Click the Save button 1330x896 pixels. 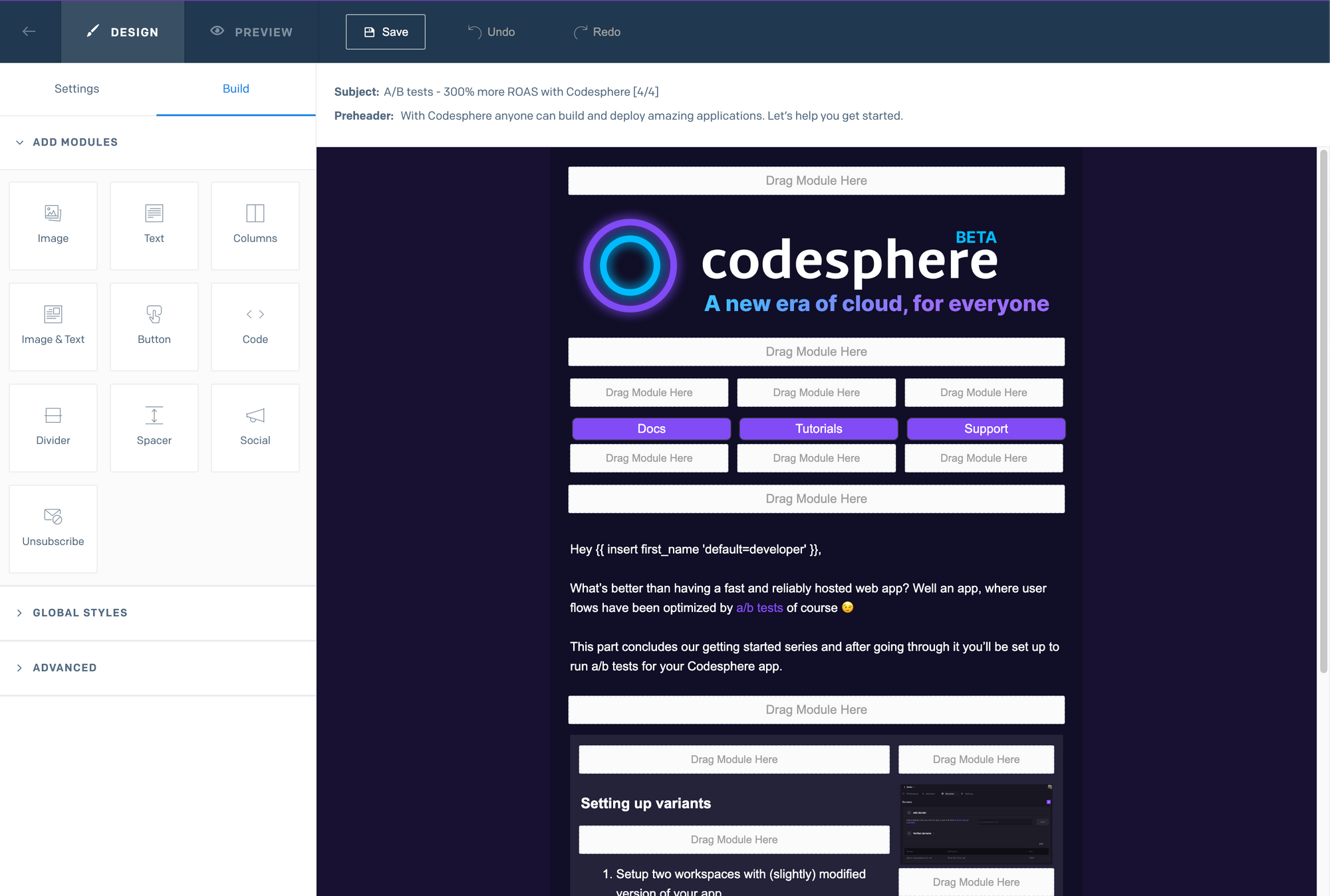[386, 32]
